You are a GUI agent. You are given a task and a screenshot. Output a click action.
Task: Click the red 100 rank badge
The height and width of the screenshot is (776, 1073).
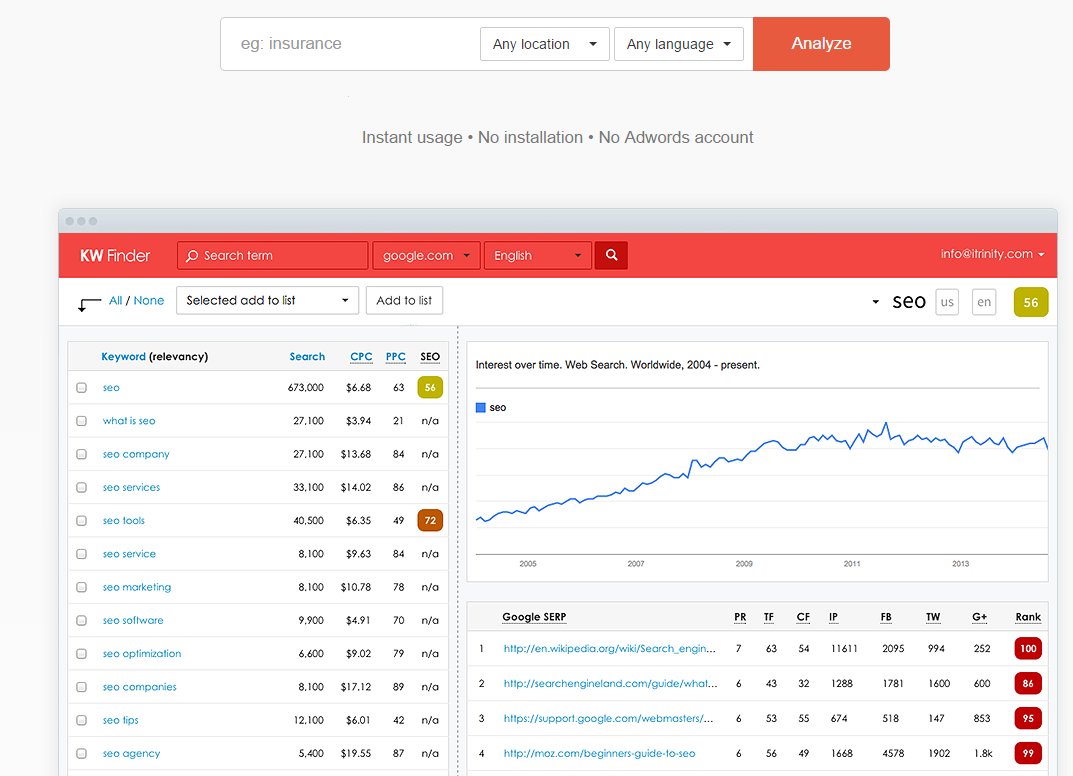pyautogui.click(x=1028, y=649)
